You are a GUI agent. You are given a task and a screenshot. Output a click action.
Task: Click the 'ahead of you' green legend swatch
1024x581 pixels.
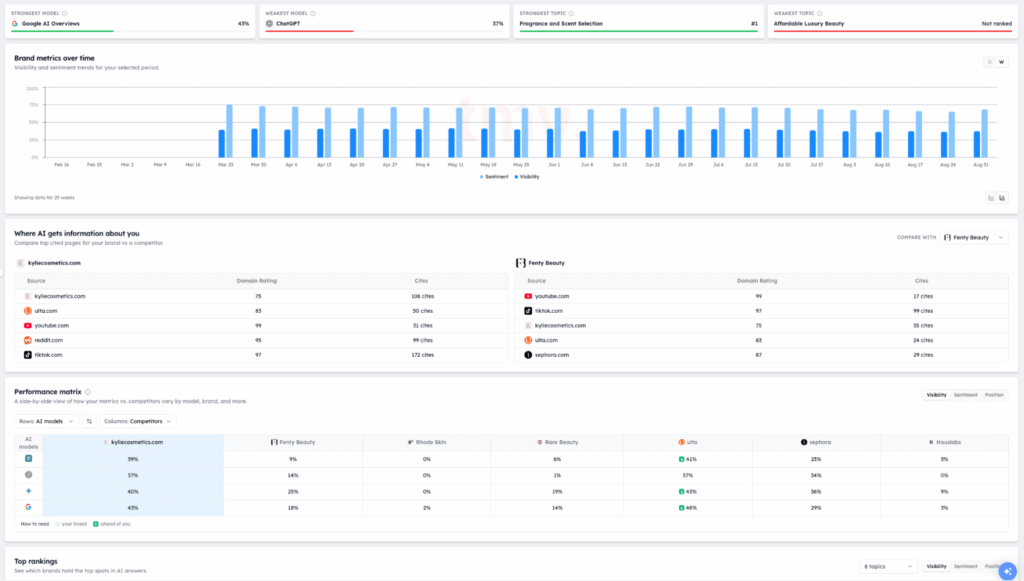pos(95,524)
